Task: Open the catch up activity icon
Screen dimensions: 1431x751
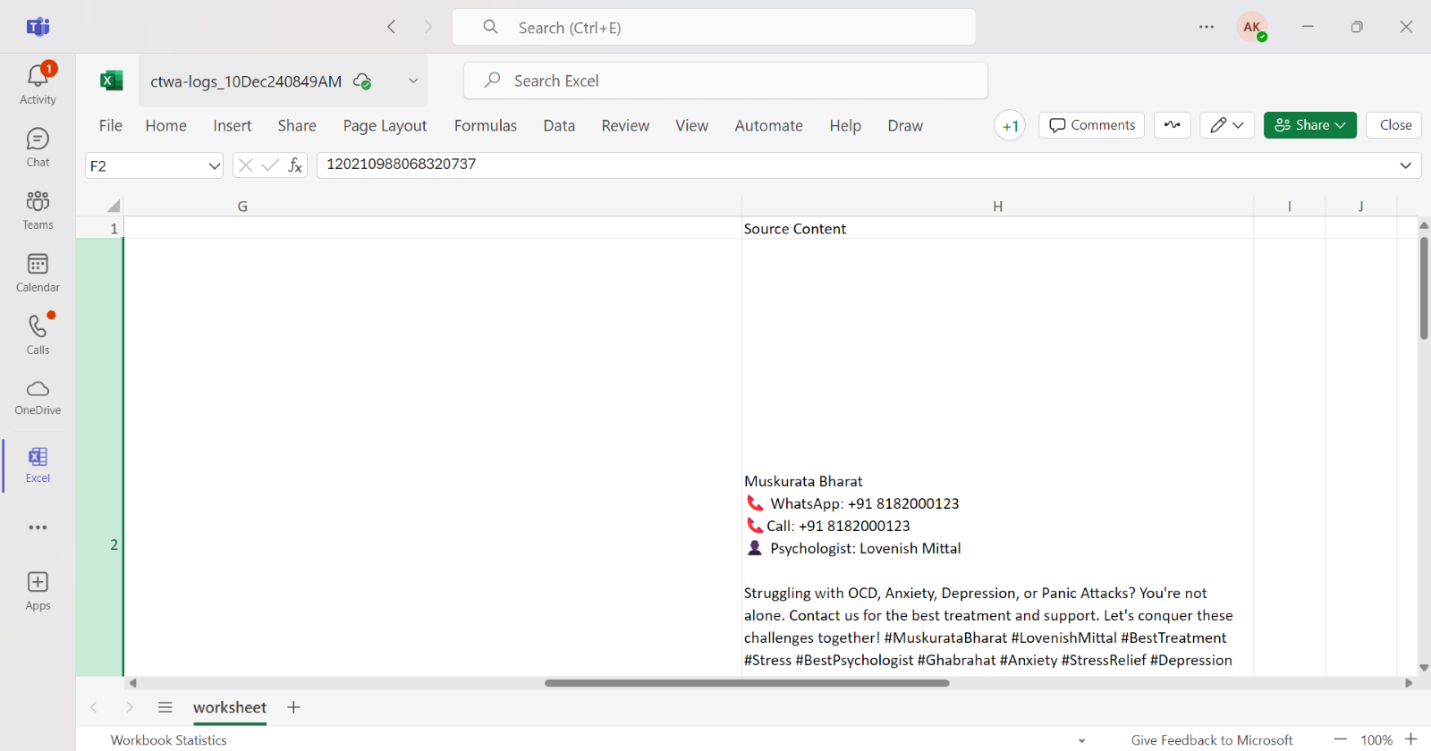Action: (x=1172, y=125)
